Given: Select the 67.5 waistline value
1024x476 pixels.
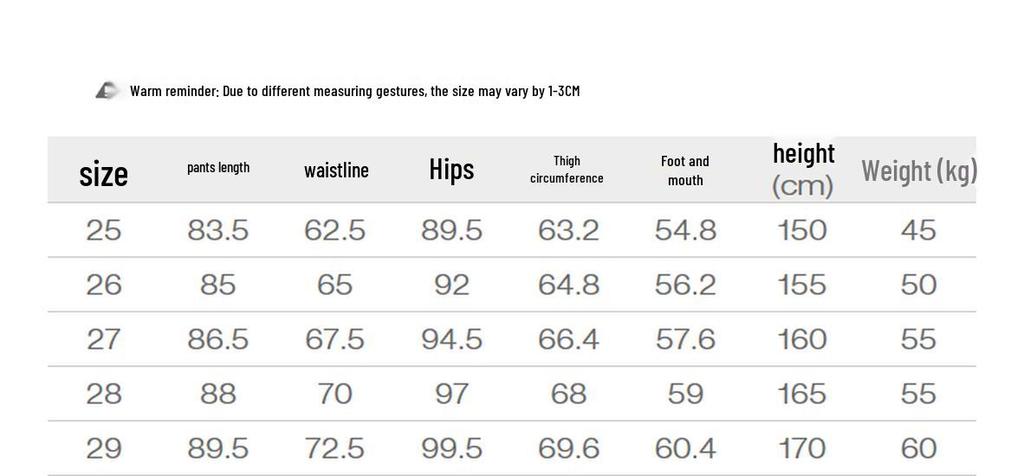Looking at the screenshot, I should click(335, 340).
